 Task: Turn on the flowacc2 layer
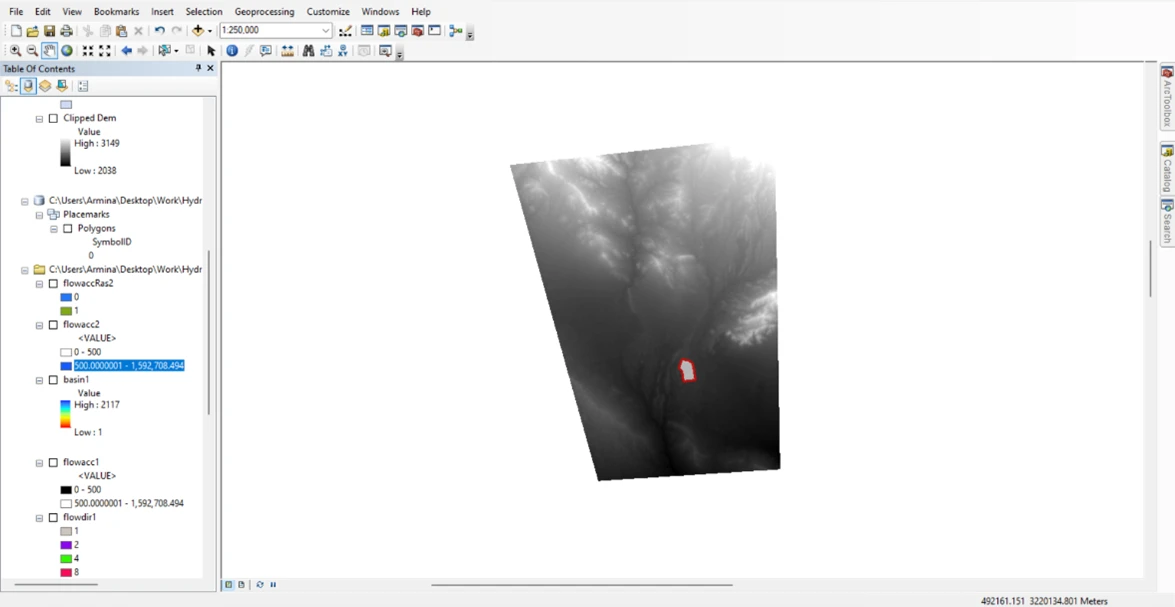(x=53, y=325)
